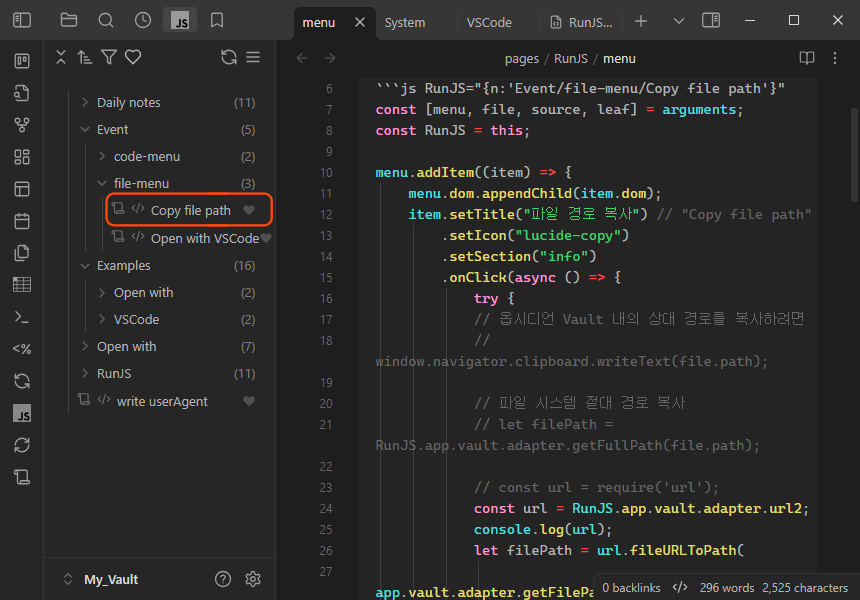Open the calendar ribbon icon
The height and width of the screenshot is (600, 860).
(x=22, y=221)
